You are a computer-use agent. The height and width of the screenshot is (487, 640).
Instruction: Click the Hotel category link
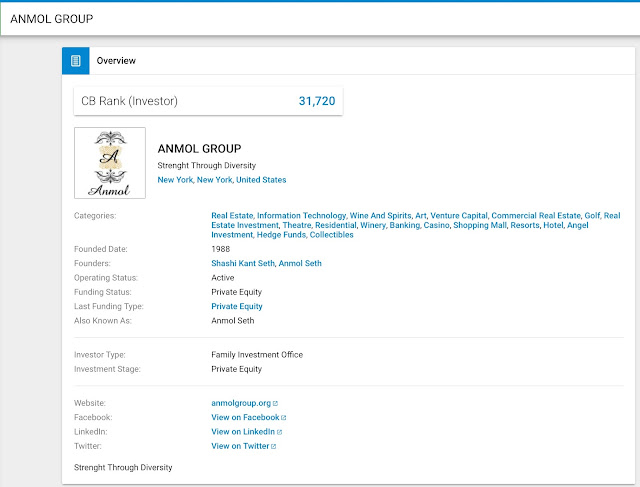click(553, 225)
